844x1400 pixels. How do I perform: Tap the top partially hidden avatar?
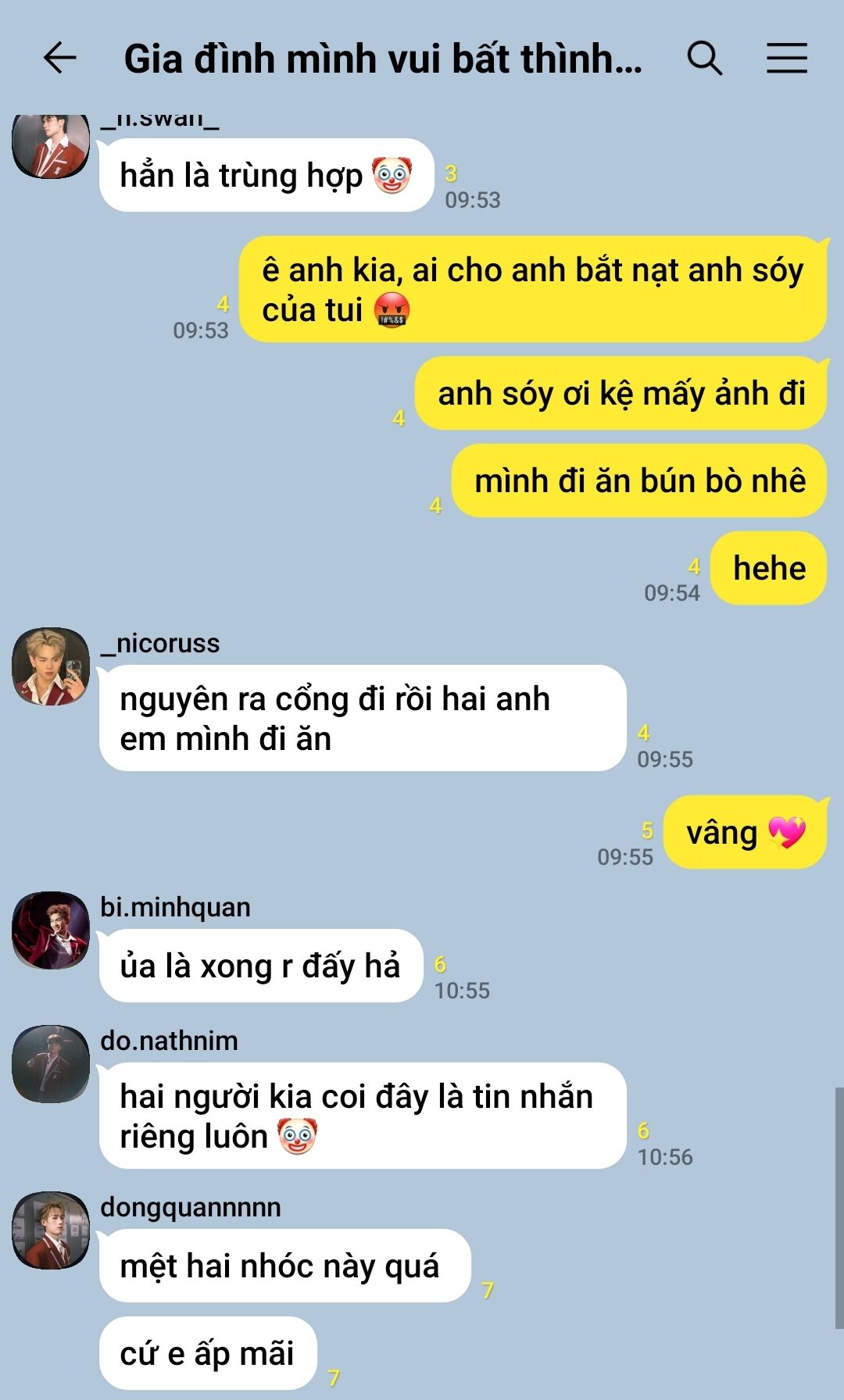point(51,146)
